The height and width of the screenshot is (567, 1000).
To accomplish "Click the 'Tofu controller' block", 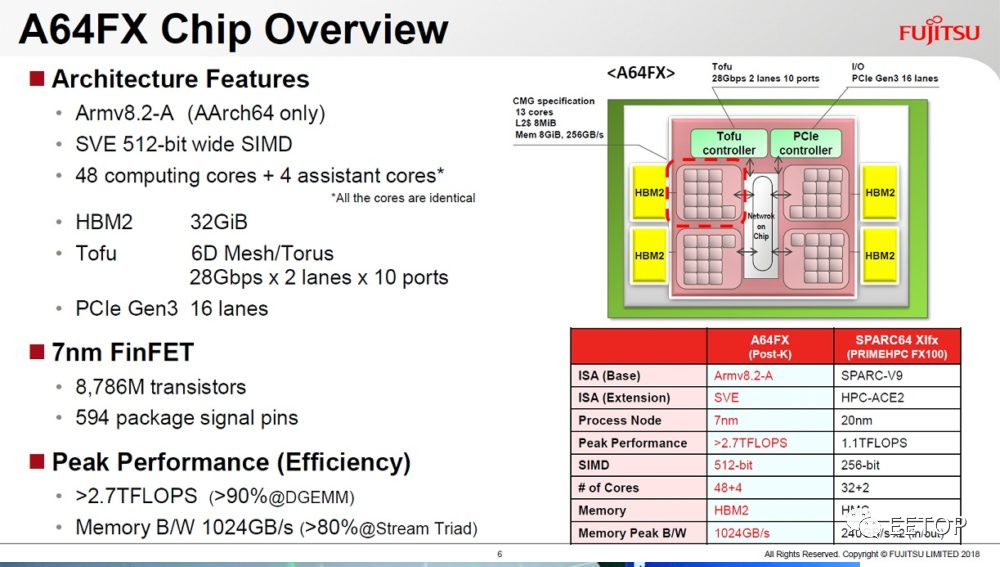I will tap(729, 144).
